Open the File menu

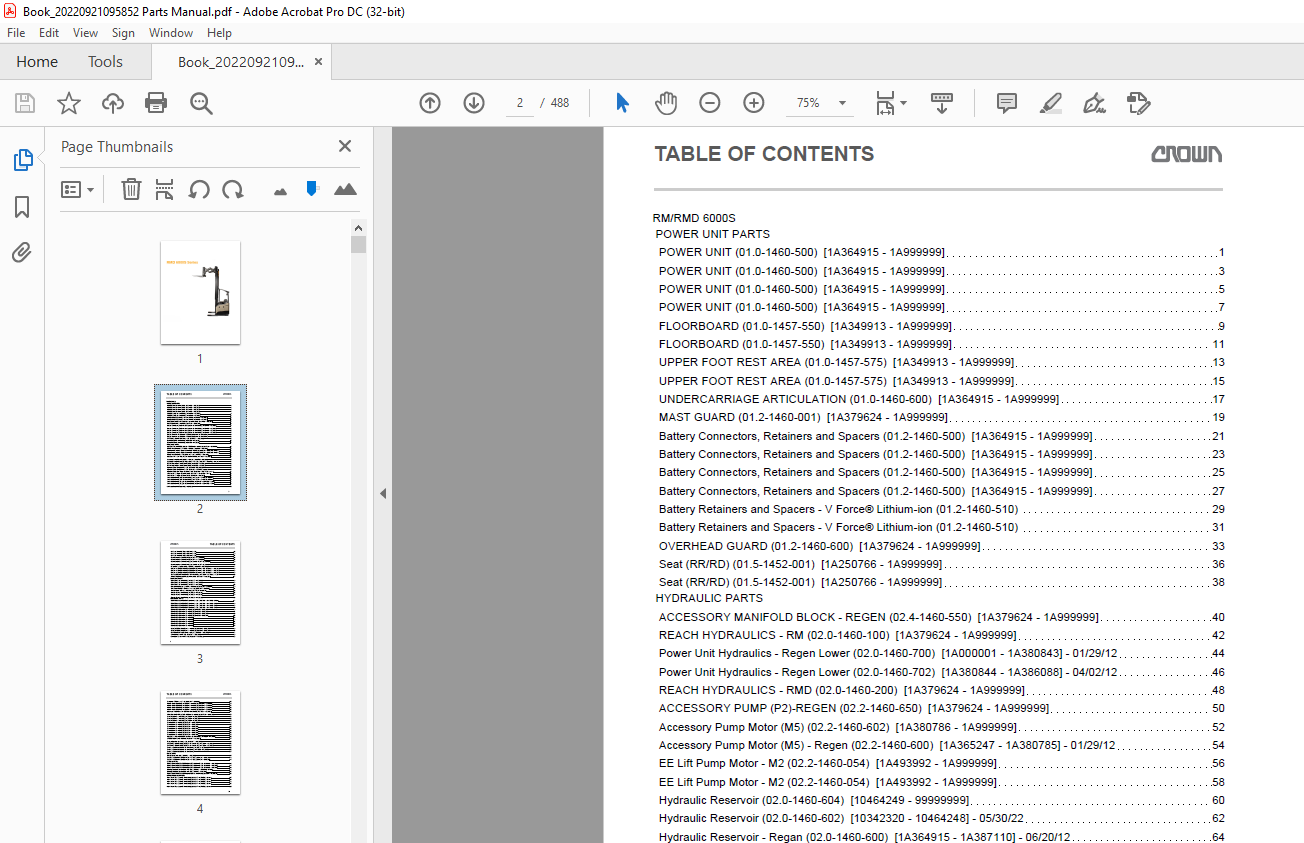[16, 33]
